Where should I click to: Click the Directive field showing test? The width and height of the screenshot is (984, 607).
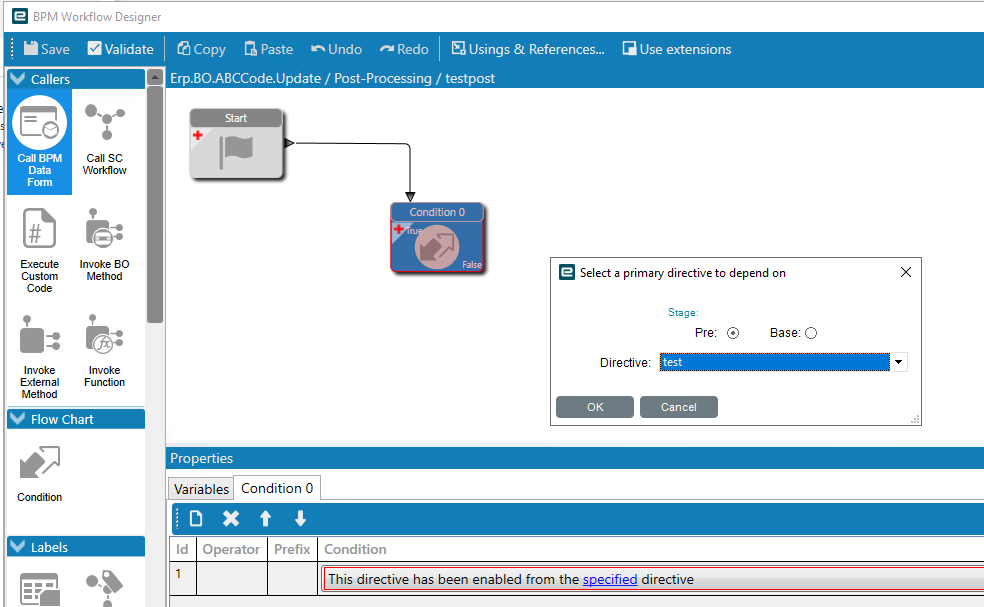[774, 362]
